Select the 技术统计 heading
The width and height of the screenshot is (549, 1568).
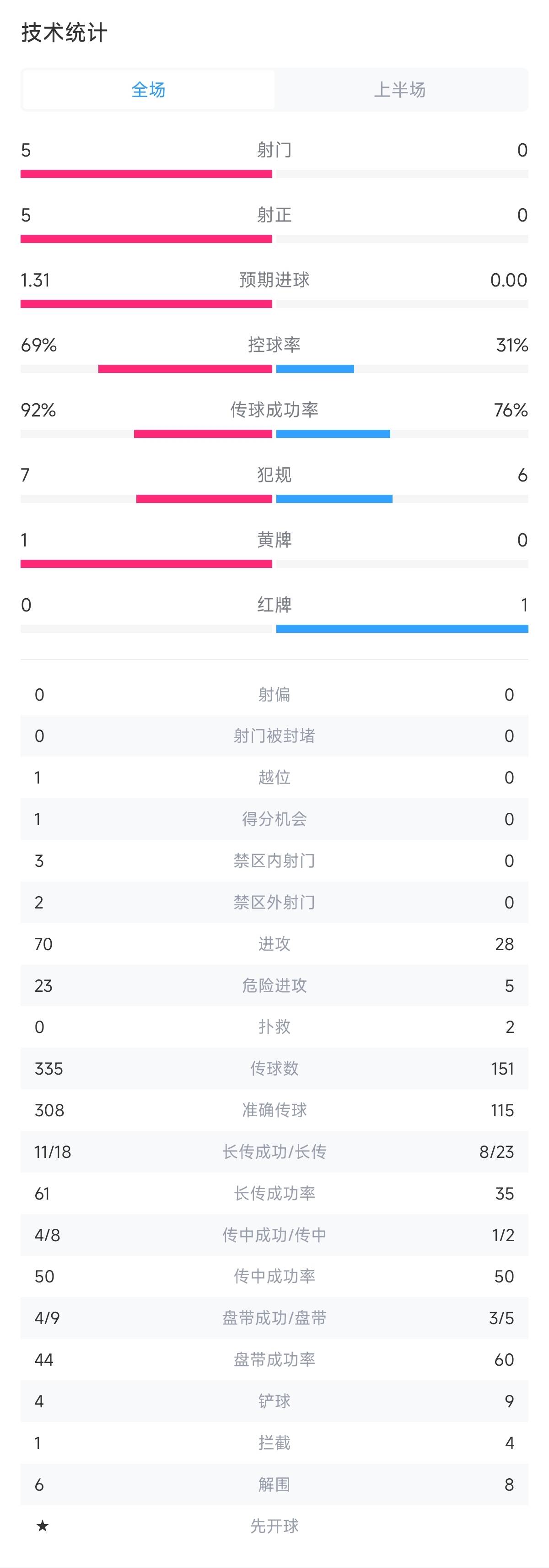tap(65, 33)
